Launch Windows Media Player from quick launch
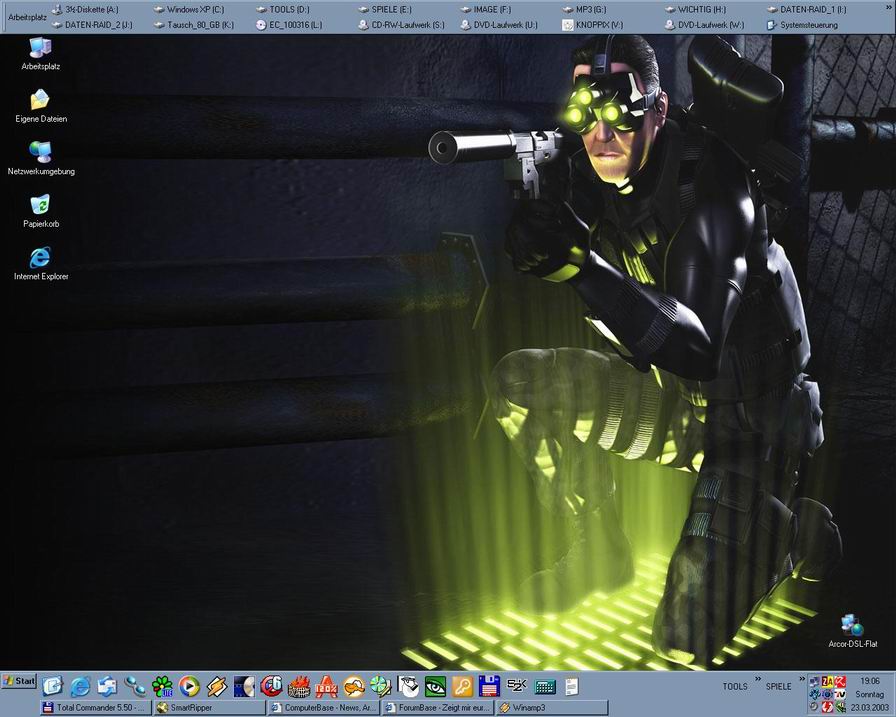The width and height of the screenshot is (896, 717). (x=189, y=686)
